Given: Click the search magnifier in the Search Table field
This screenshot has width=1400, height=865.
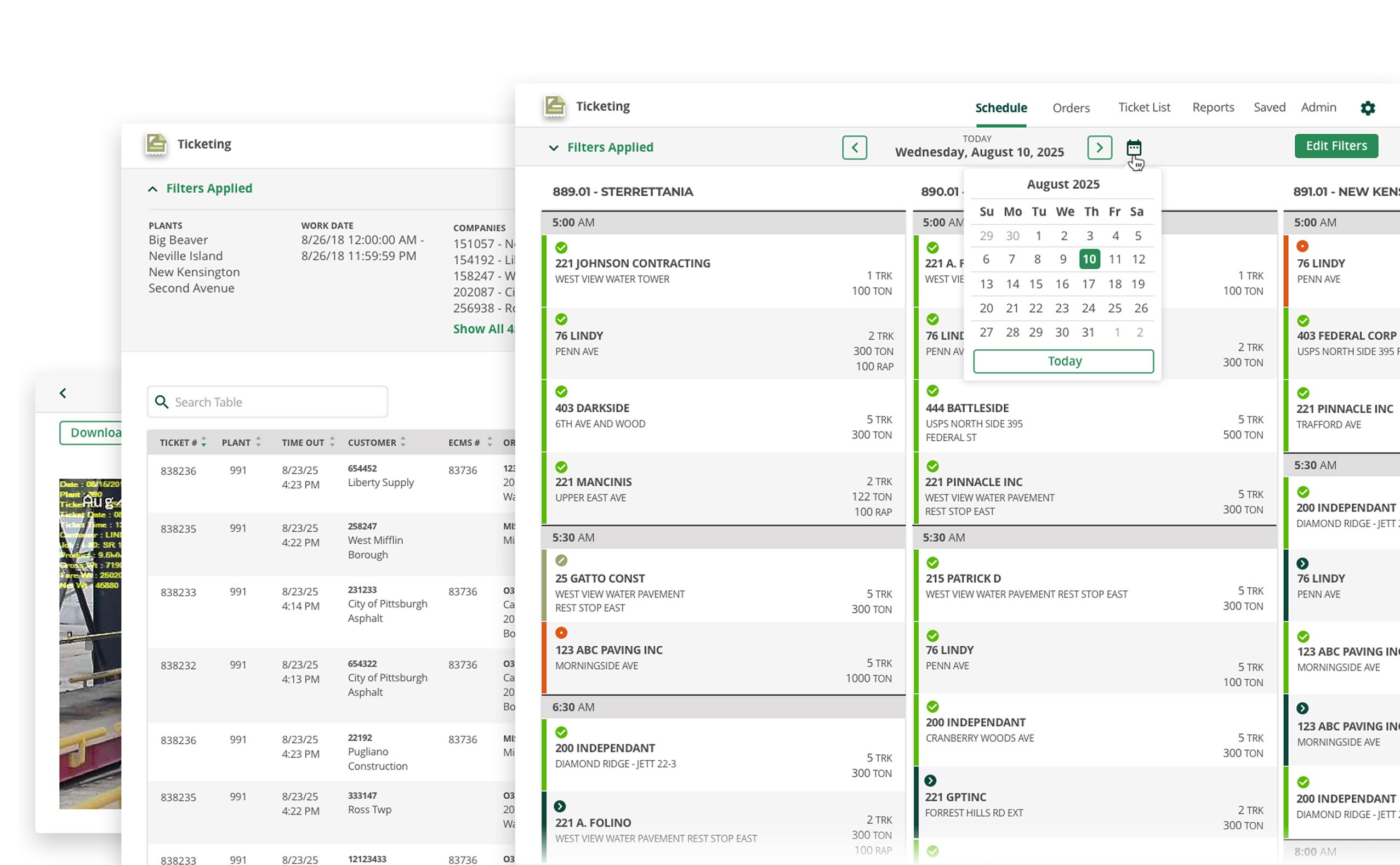Looking at the screenshot, I should [x=161, y=402].
